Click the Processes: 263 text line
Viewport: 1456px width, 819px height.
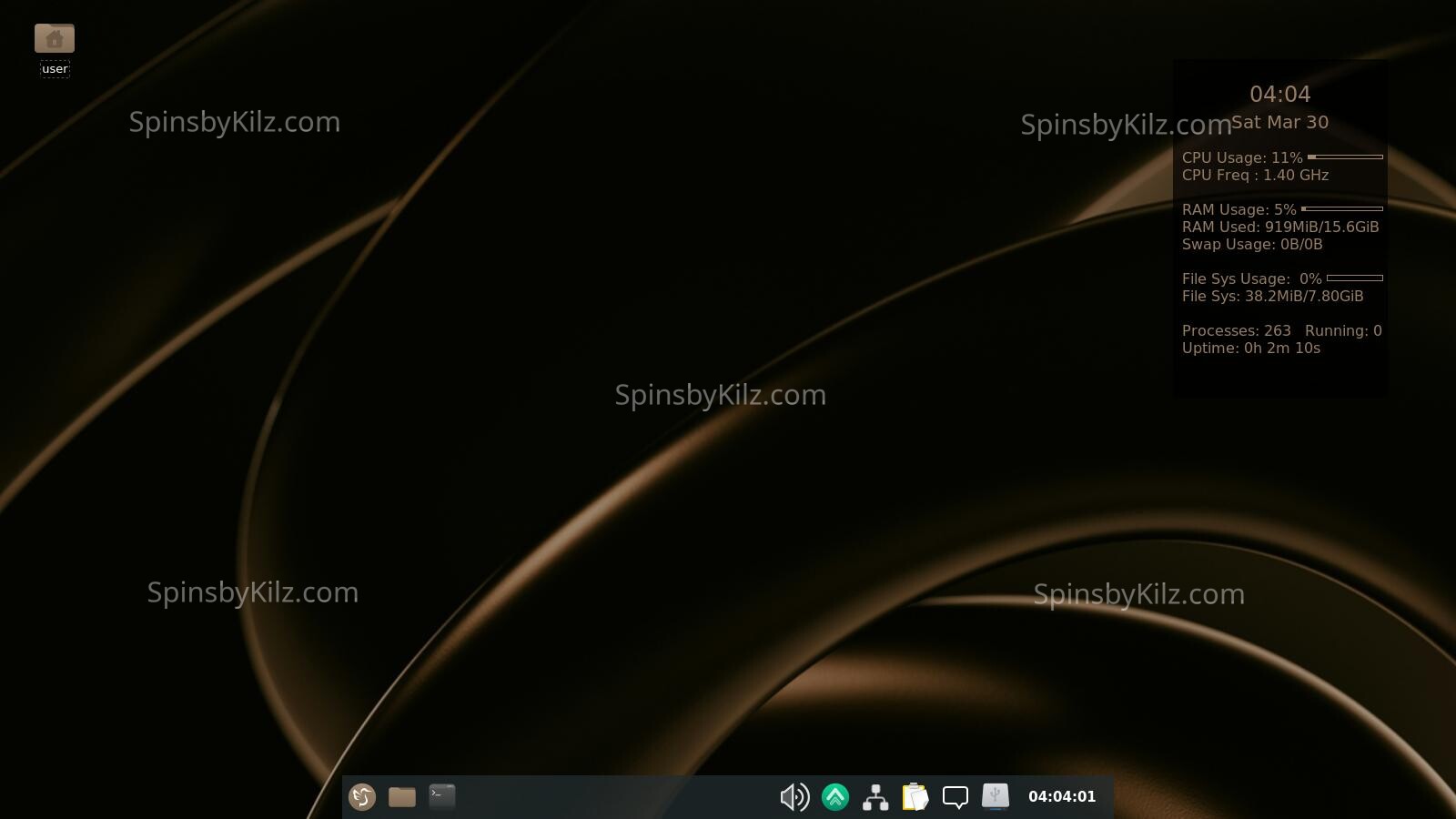pos(1237,331)
